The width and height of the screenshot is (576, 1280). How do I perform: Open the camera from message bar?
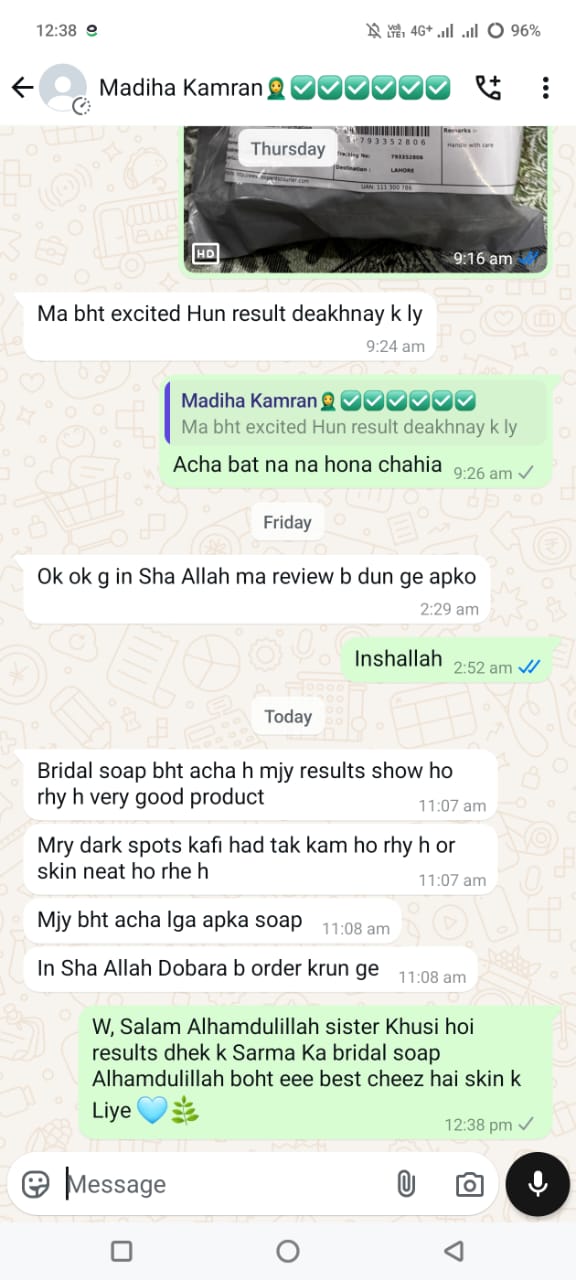tap(469, 1185)
